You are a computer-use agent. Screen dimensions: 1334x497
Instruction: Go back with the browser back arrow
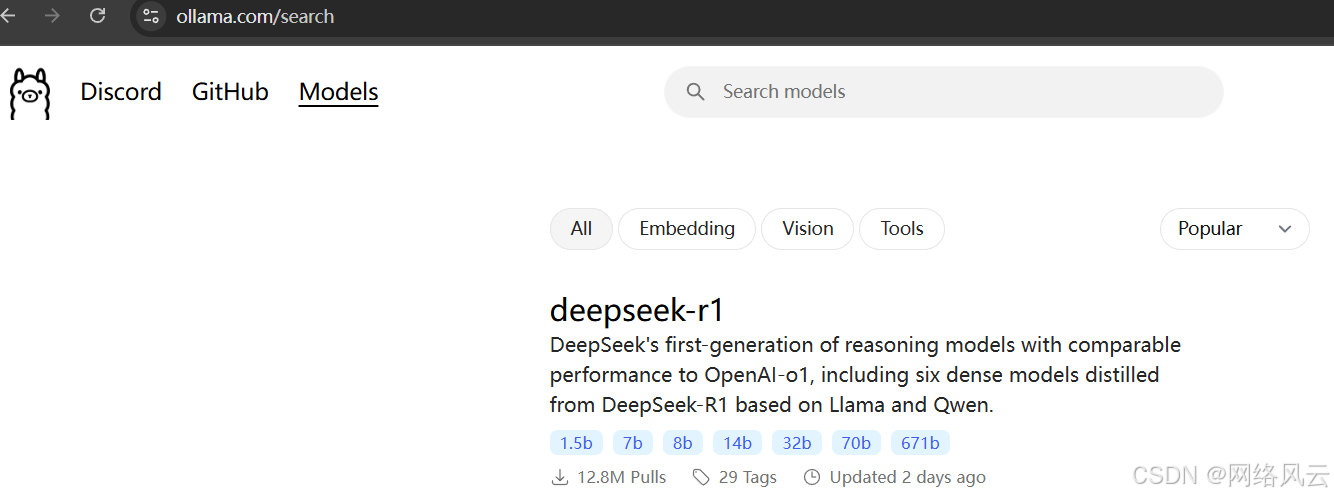pyautogui.click(x=9, y=16)
